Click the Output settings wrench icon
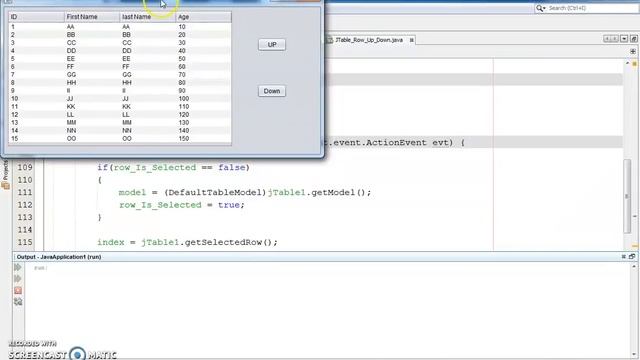Image resolution: width=640 pixels, height=360 pixels. coord(18,302)
